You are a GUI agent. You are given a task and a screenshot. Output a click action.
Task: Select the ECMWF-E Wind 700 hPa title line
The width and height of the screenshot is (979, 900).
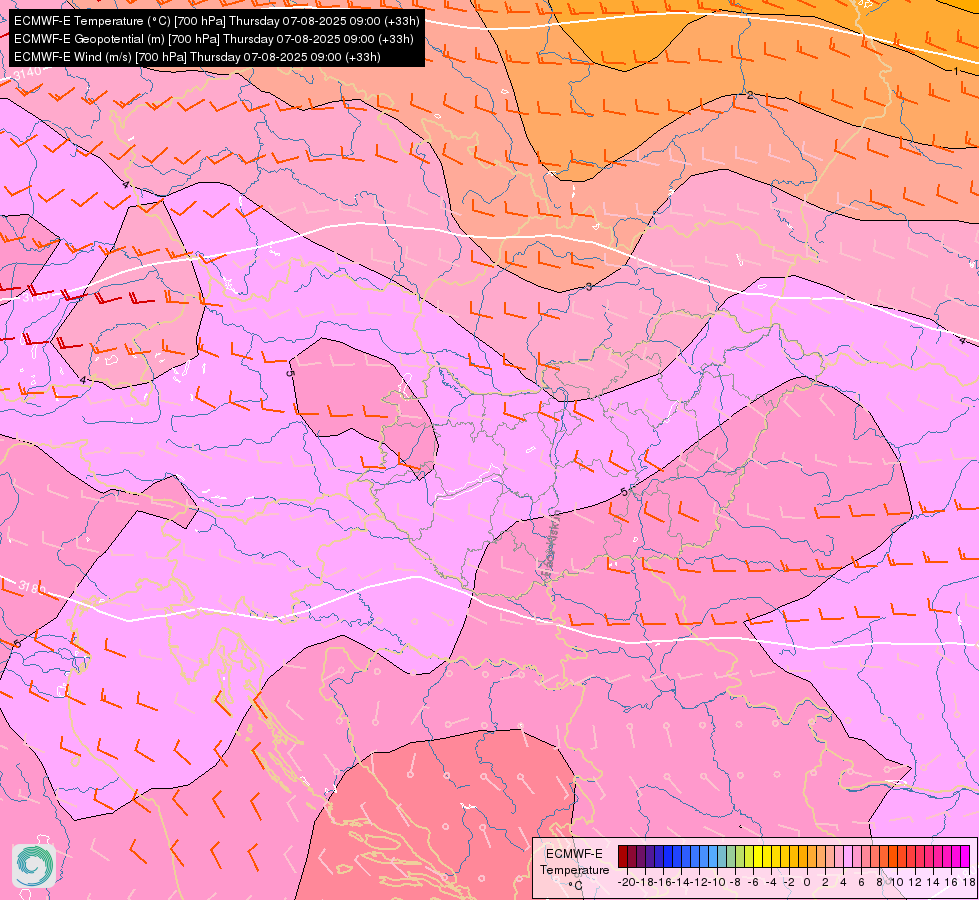tap(197, 57)
